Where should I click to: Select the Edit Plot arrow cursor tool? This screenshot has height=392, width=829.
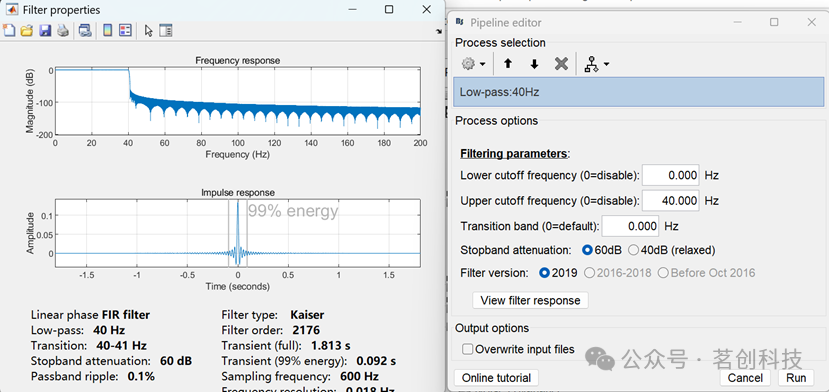(x=149, y=31)
